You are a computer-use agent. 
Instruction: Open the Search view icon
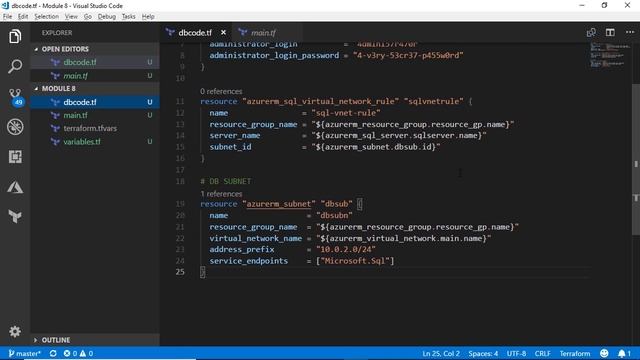pyautogui.click(x=15, y=66)
